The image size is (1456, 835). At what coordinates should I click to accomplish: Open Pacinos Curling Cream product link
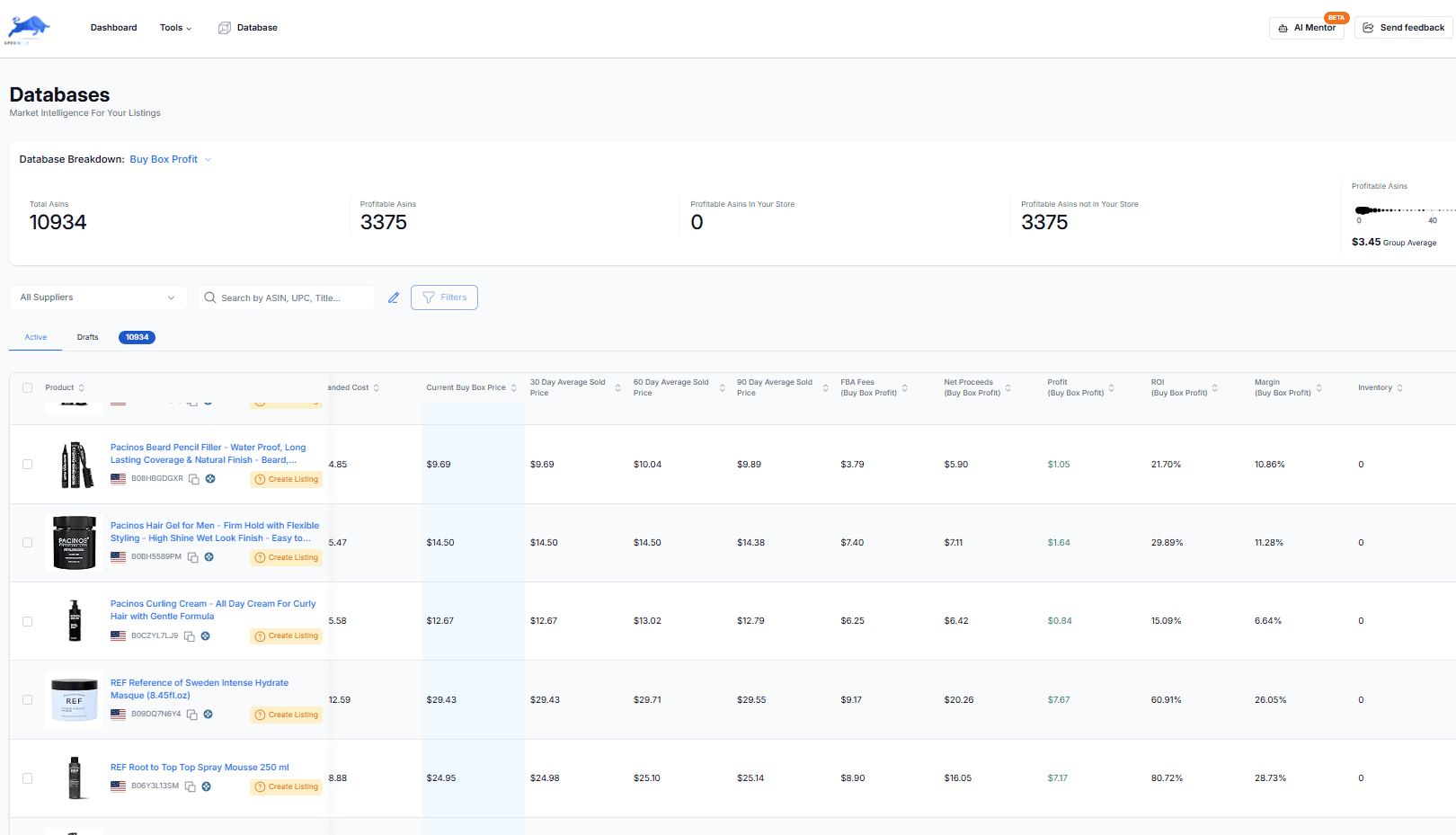pos(213,610)
